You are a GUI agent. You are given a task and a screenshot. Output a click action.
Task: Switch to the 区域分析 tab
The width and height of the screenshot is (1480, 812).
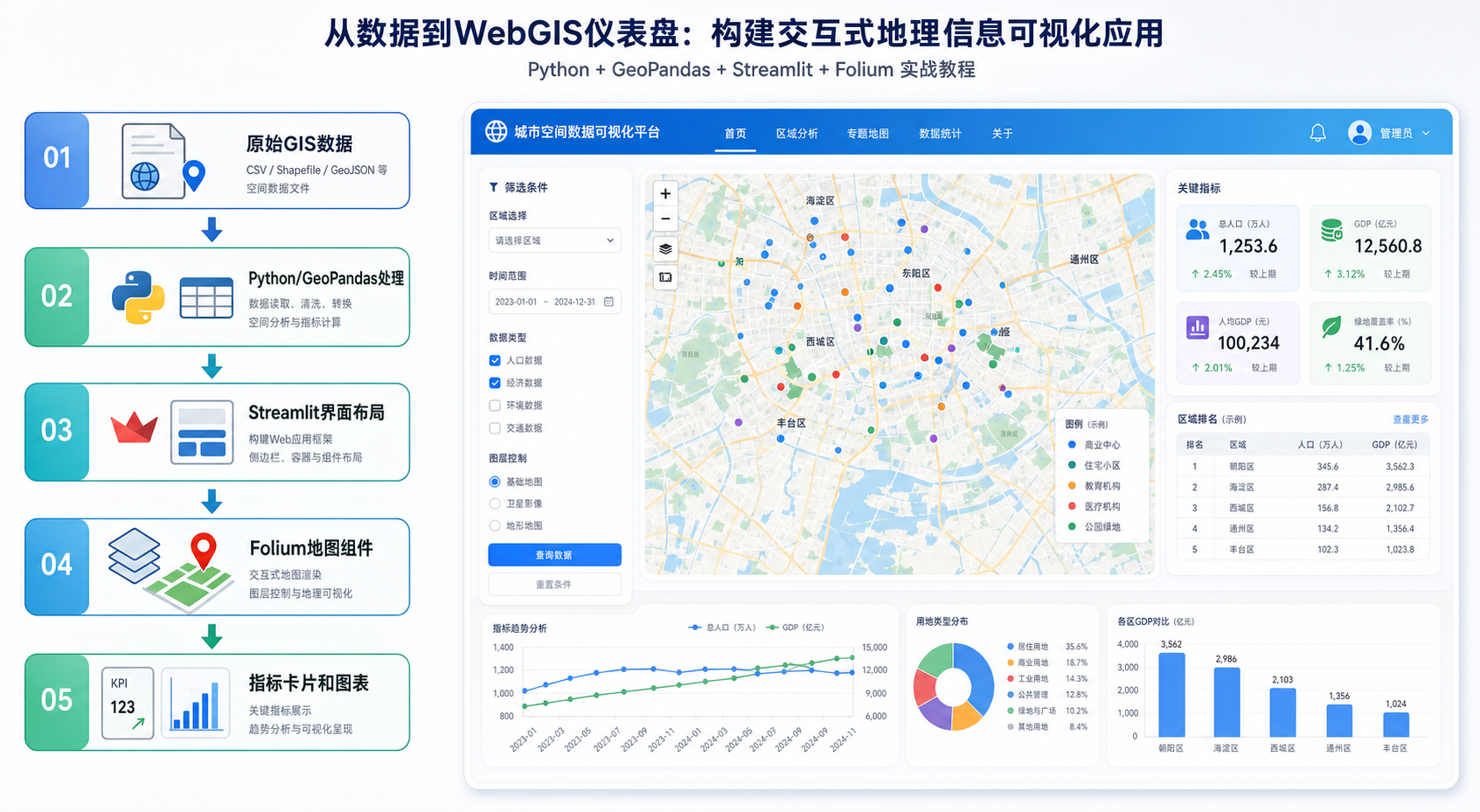coord(797,134)
